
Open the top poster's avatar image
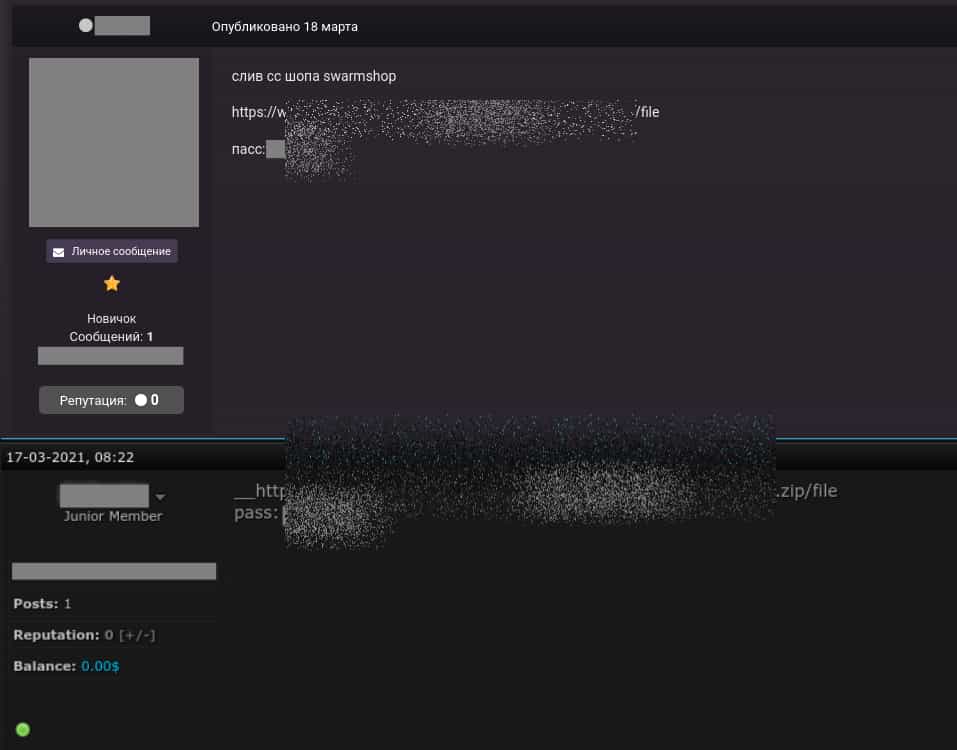tap(114, 142)
